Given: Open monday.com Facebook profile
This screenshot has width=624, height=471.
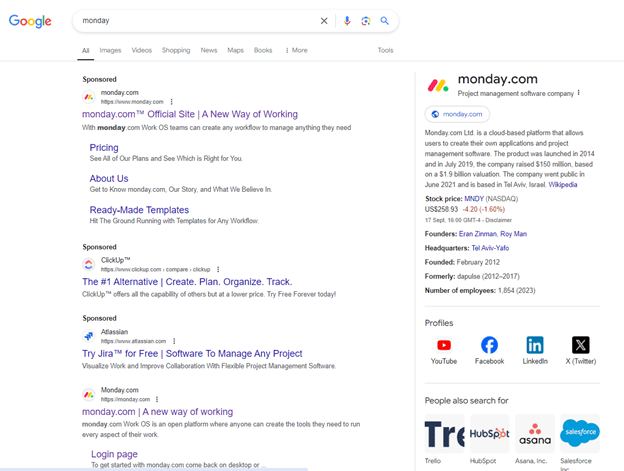Looking at the screenshot, I should point(489,350).
